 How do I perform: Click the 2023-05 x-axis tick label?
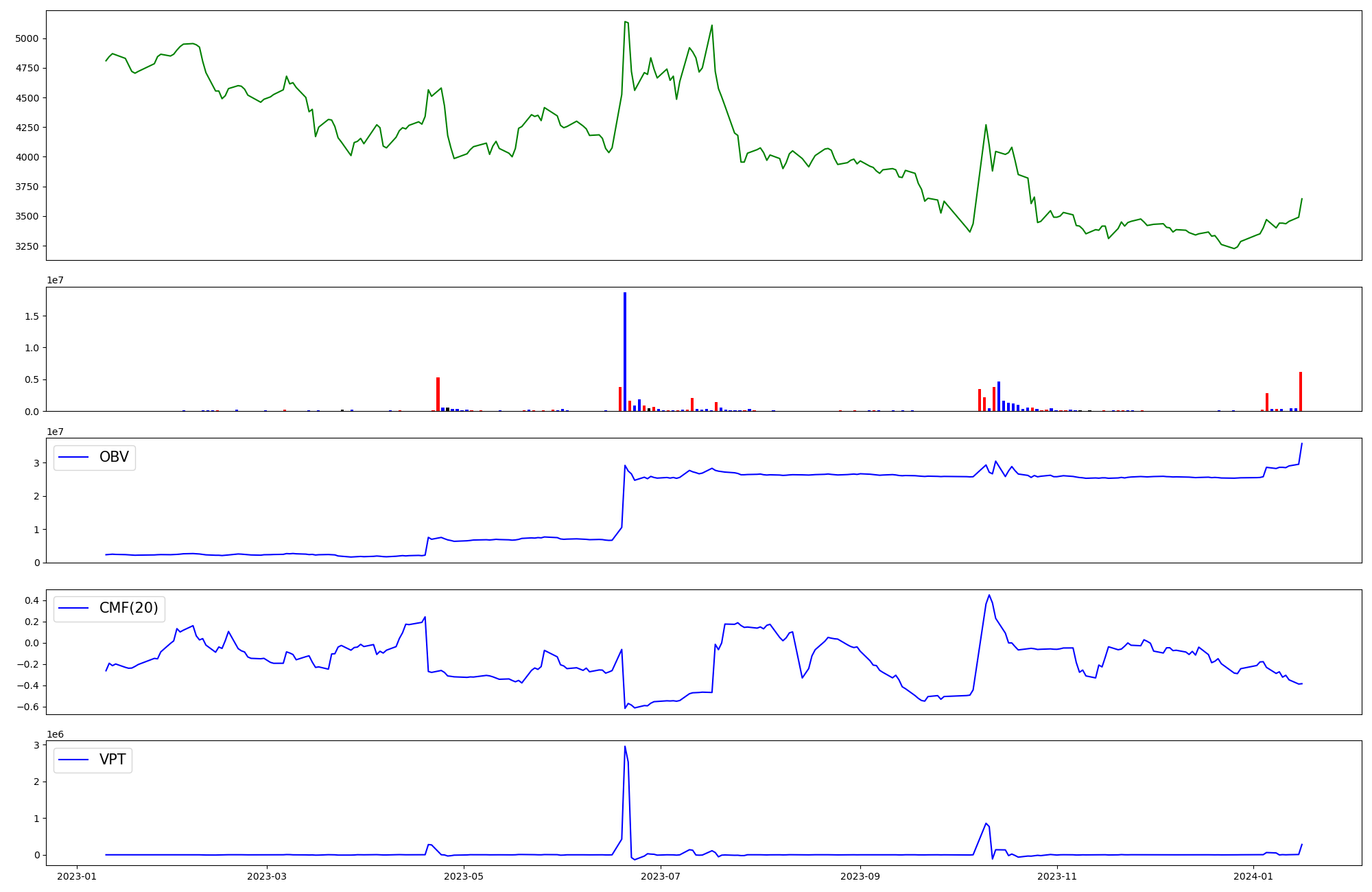pyautogui.click(x=464, y=876)
